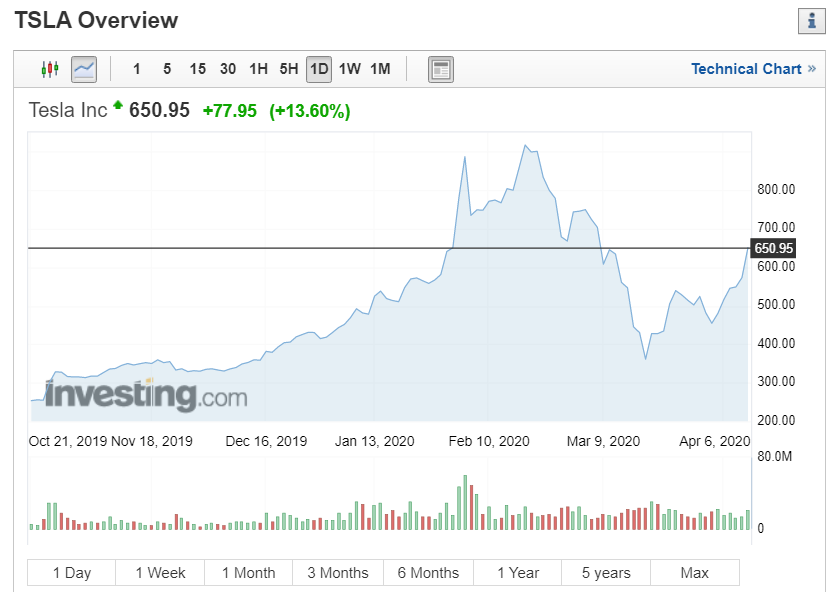838x592 pixels.
Task: Set interval to 30 minutes
Action: [x=228, y=69]
